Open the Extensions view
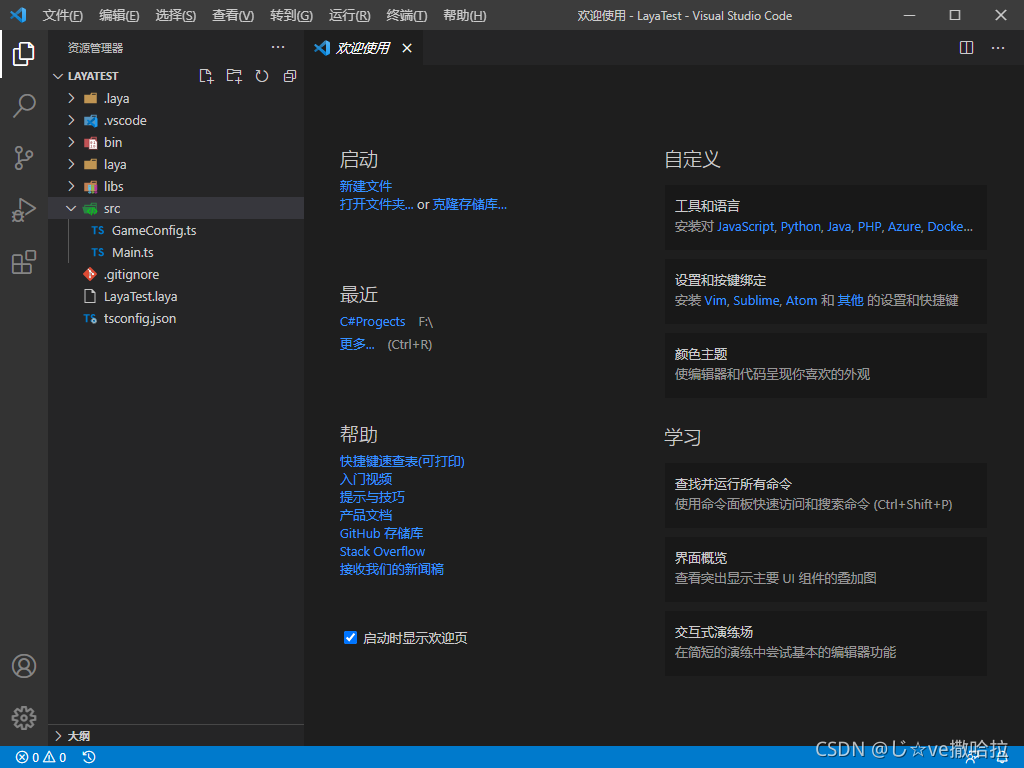This screenshot has width=1024, height=768. pos(24,263)
